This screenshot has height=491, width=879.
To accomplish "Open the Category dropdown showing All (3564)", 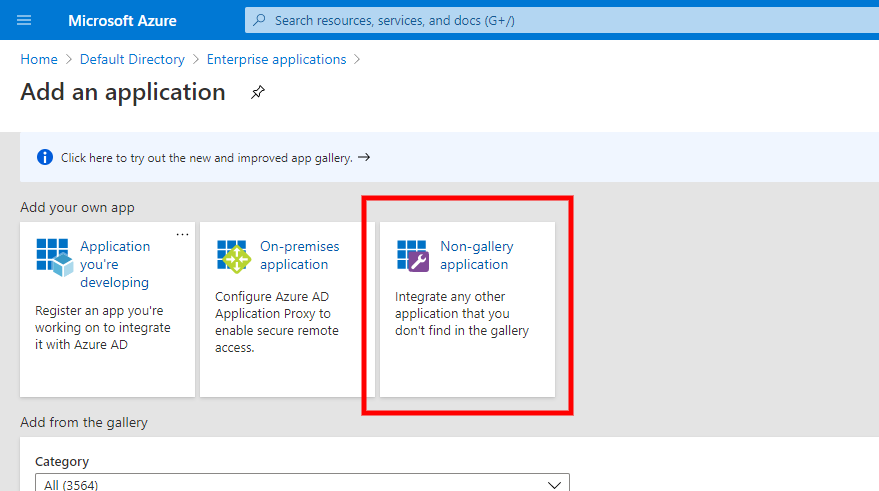I will 302,483.
